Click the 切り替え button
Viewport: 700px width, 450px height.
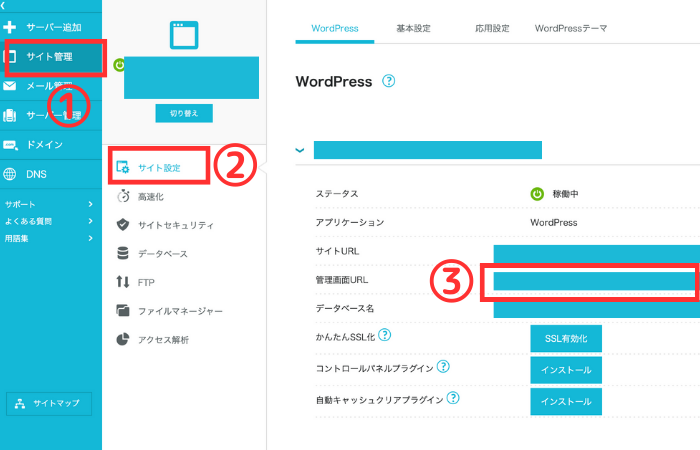coord(184,113)
